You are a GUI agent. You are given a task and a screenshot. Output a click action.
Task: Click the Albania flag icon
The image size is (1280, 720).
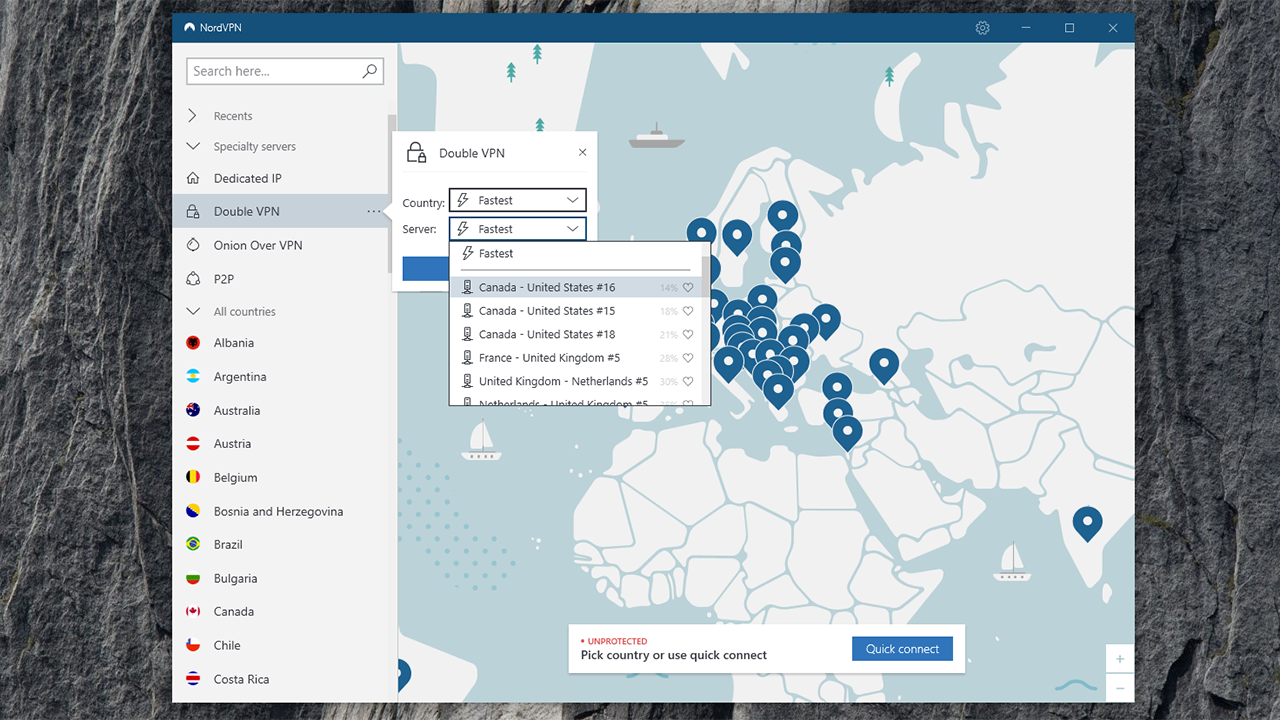click(193, 343)
